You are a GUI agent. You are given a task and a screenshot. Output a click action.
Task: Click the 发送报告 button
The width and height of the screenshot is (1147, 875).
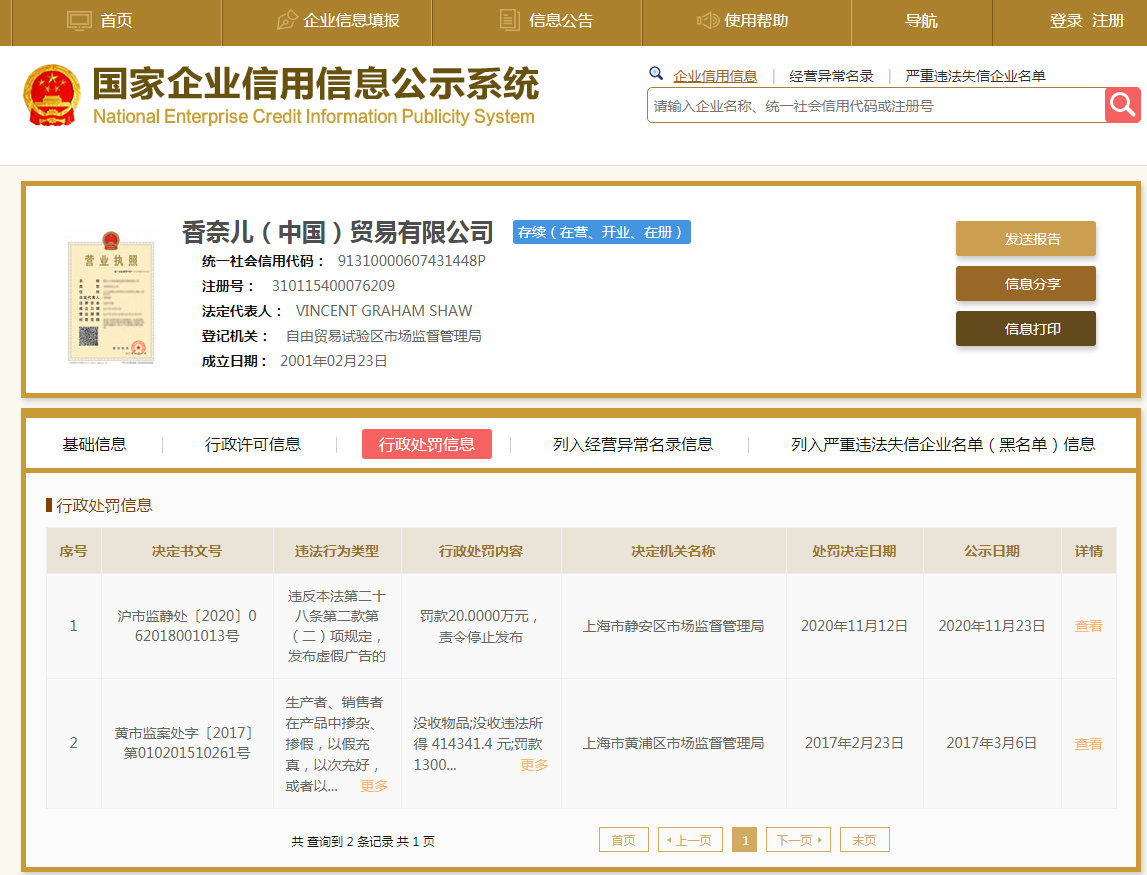1025,239
